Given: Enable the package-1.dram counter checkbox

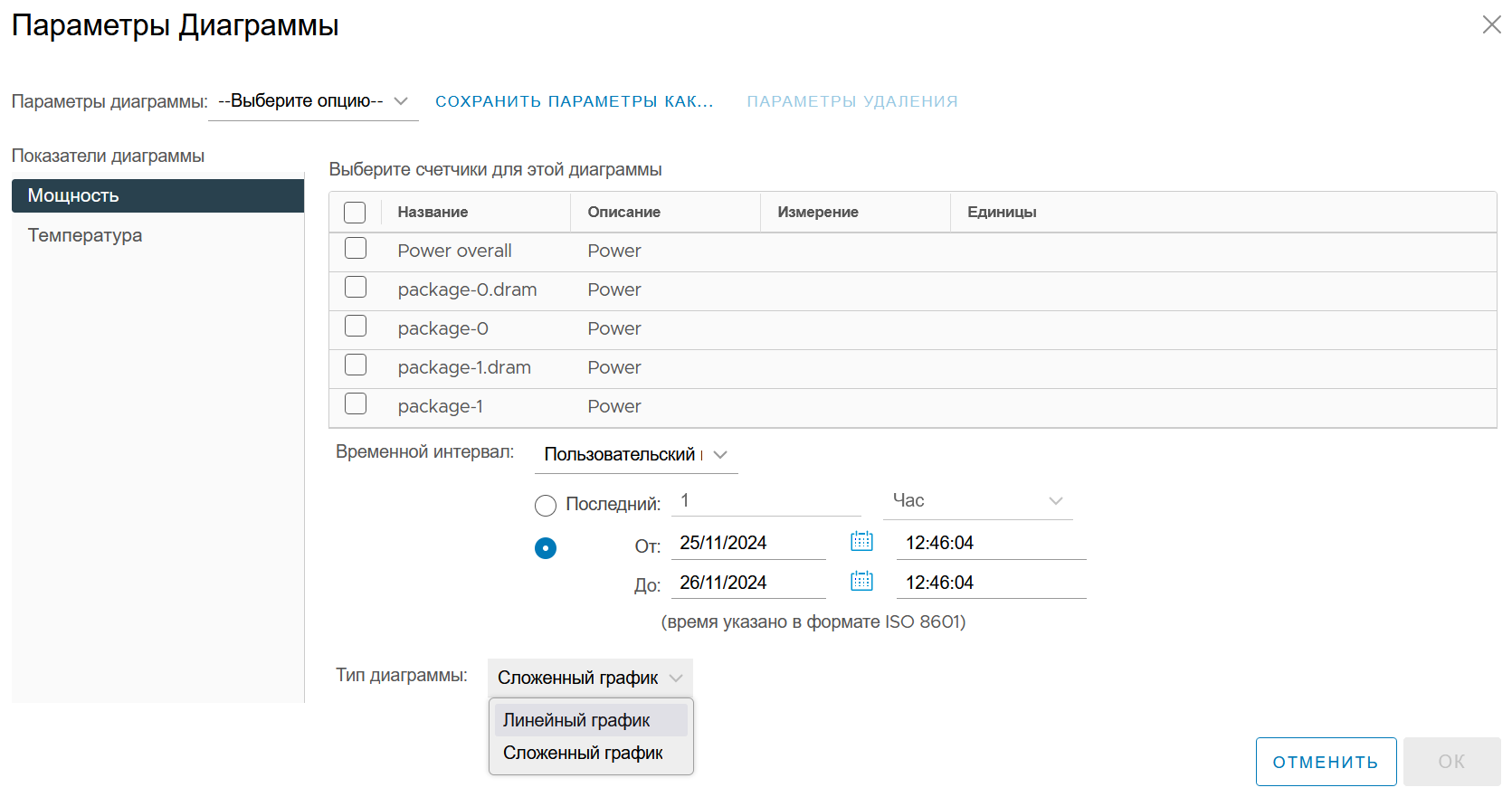Looking at the screenshot, I should click(x=356, y=365).
